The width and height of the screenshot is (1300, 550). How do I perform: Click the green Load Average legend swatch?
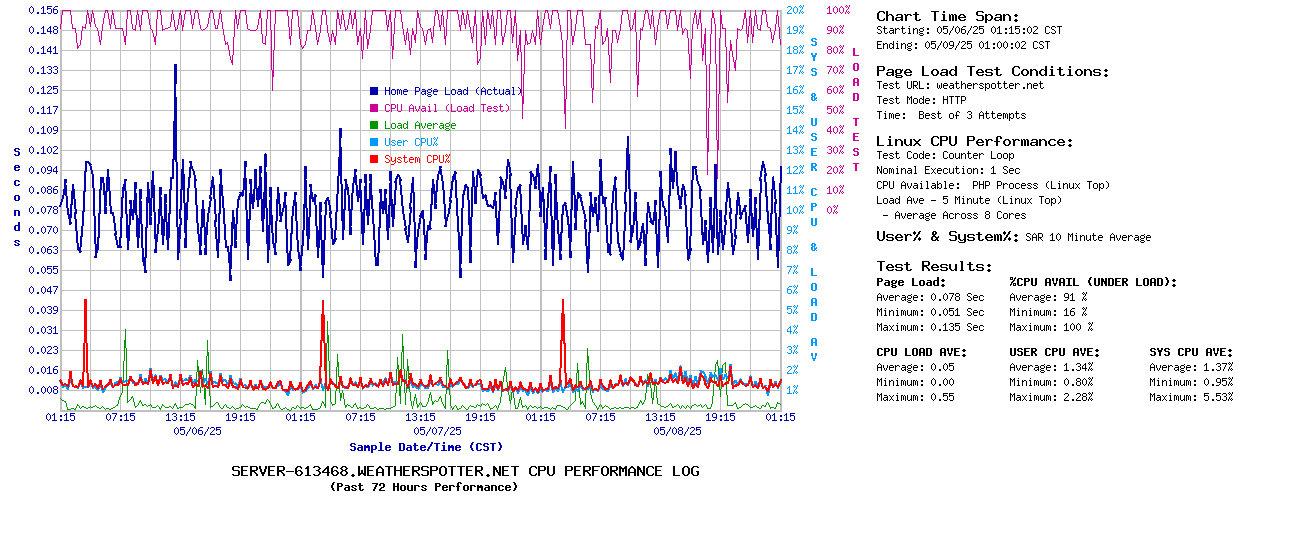[x=374, y=125]
